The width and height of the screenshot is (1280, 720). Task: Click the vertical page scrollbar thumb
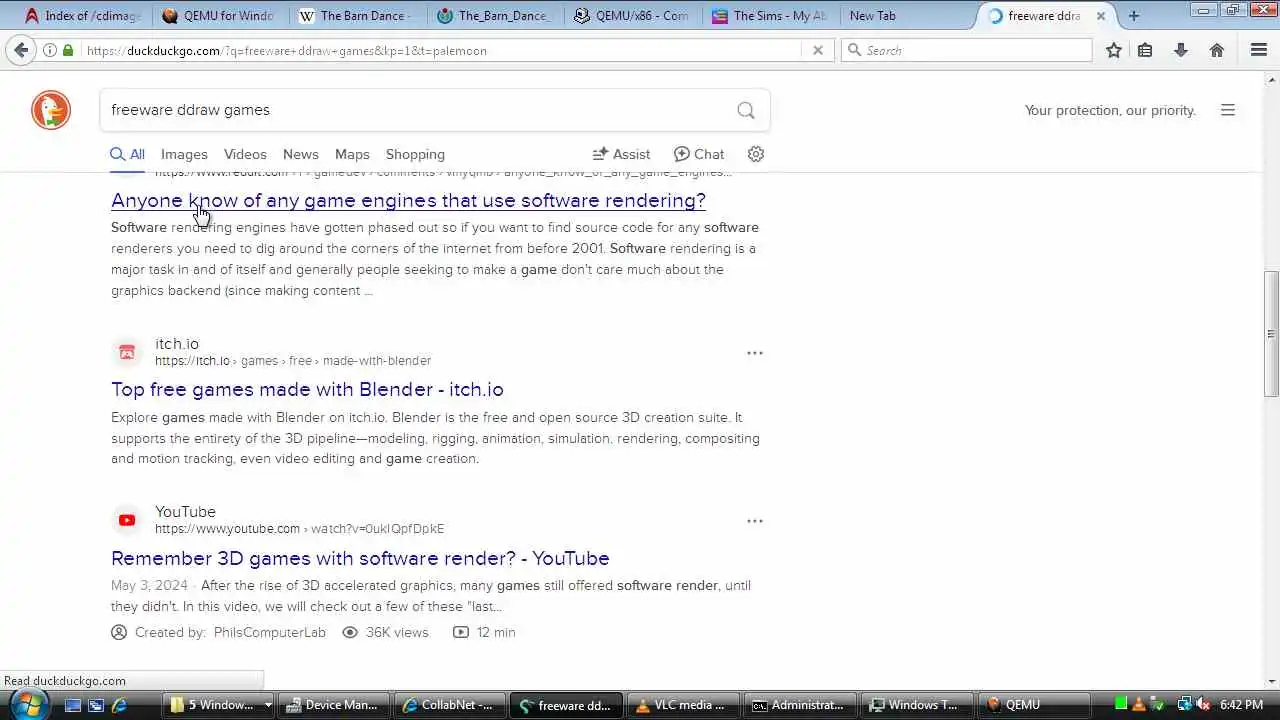[x=1271, y=334]
